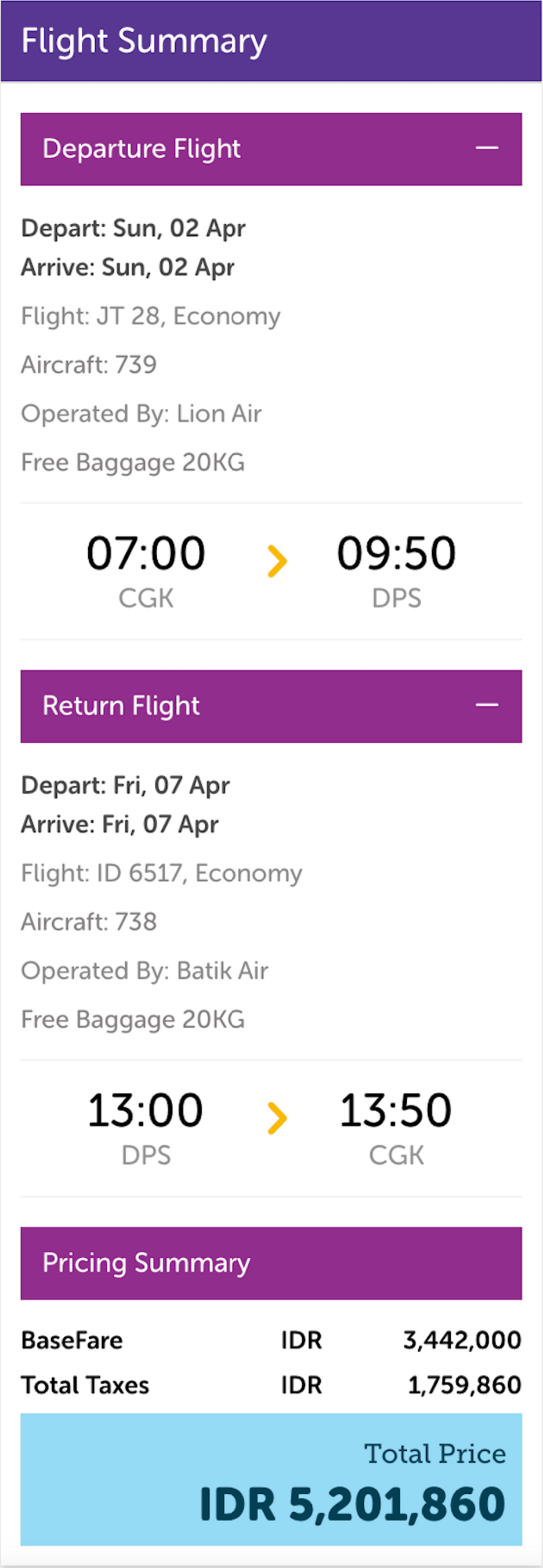Open the Pricing Summary header bar
The image size is (543, 1568).
pos(271,1263)
